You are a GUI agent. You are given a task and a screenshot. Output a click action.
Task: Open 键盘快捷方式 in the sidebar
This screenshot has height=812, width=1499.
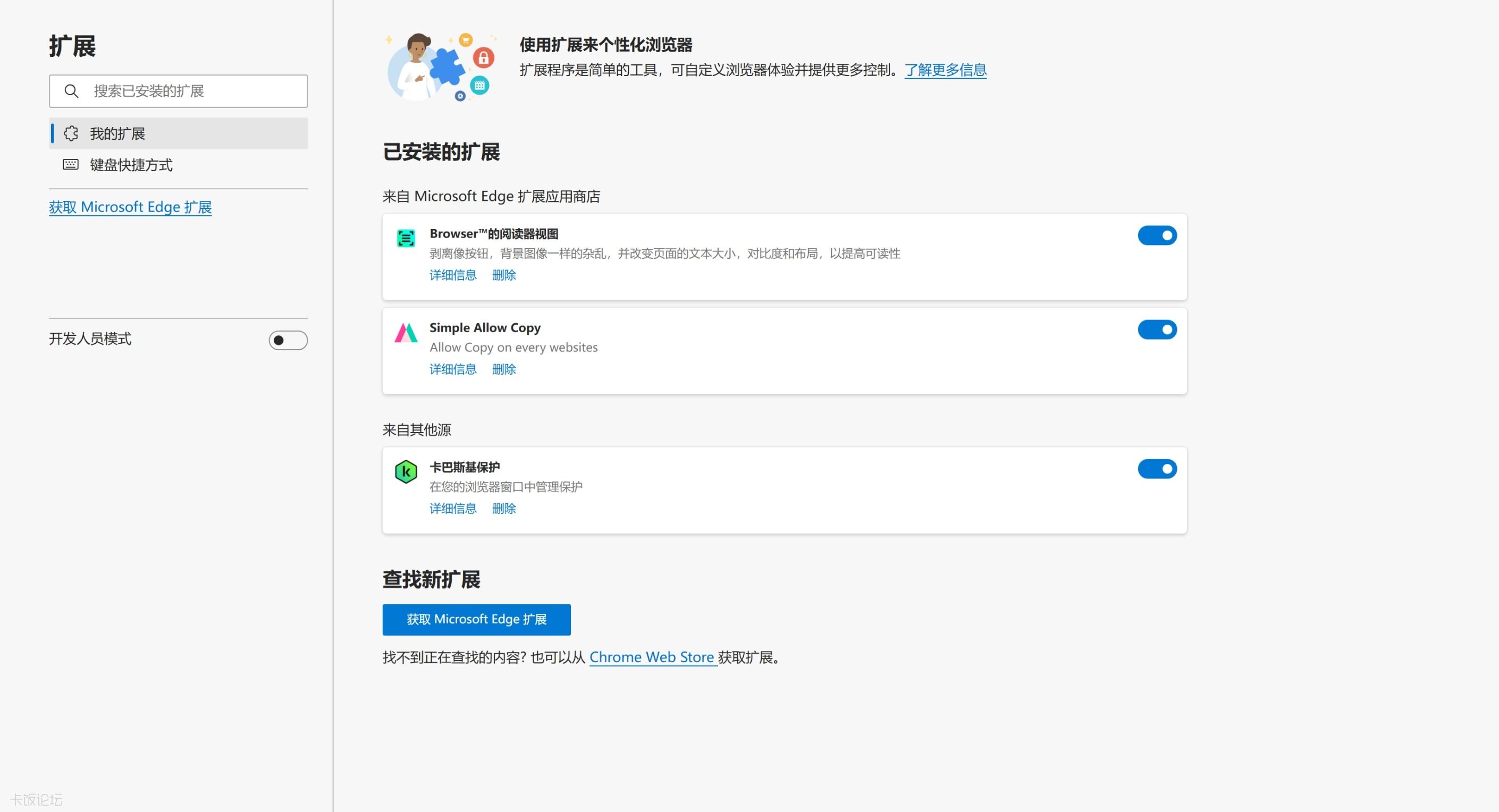[179, 165]
